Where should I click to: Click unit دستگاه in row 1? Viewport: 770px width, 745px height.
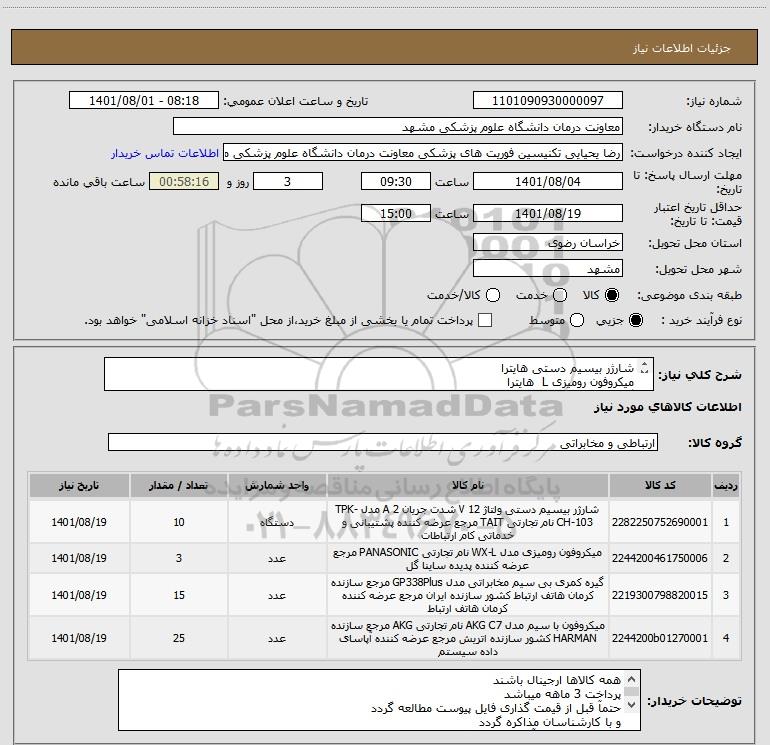coord(277,522)
